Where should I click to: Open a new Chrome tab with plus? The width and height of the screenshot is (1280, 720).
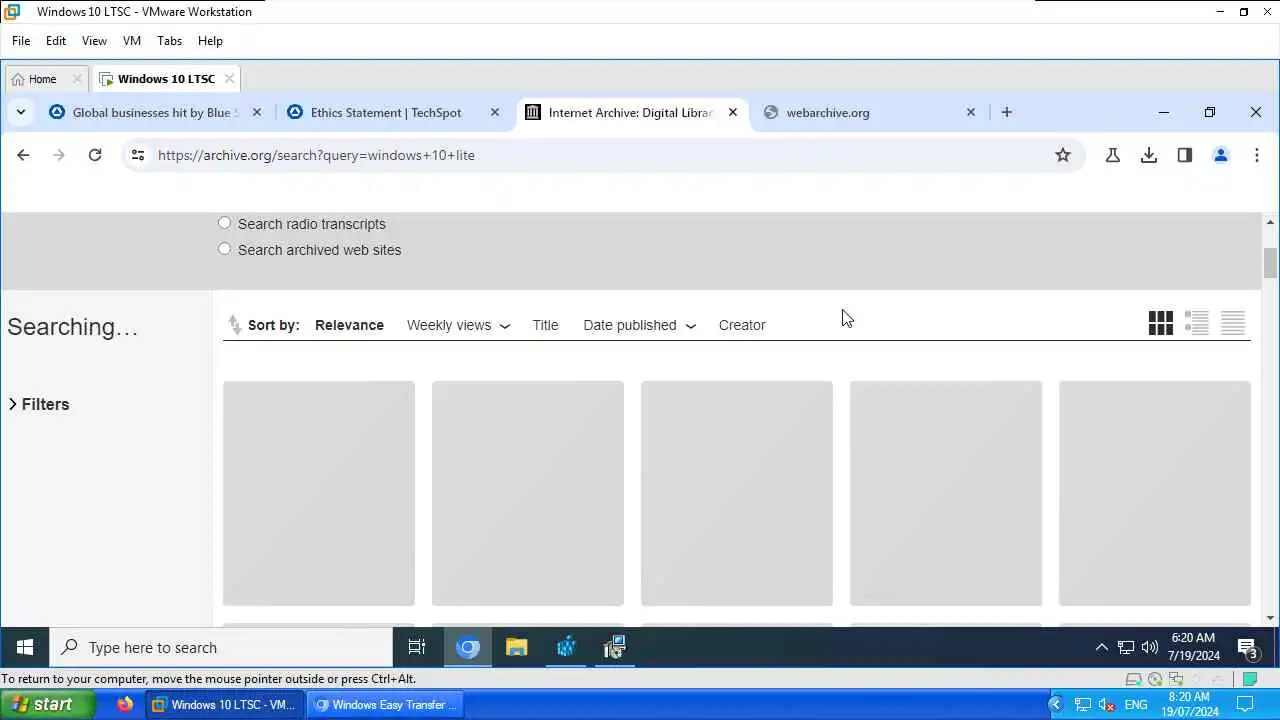[1007, 112]
